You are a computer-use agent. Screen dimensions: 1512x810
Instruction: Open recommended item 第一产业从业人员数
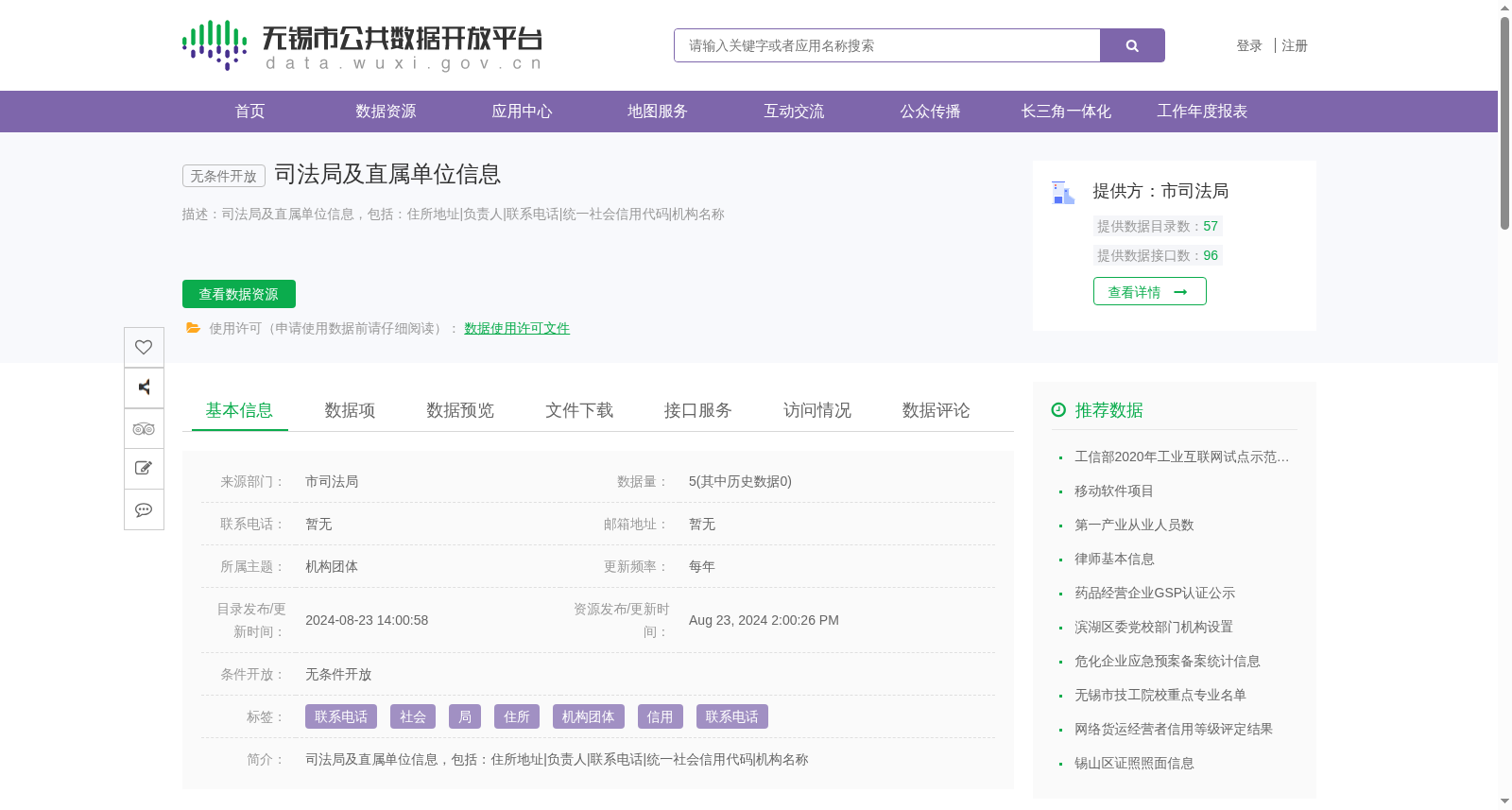(x=1134, y=525)
